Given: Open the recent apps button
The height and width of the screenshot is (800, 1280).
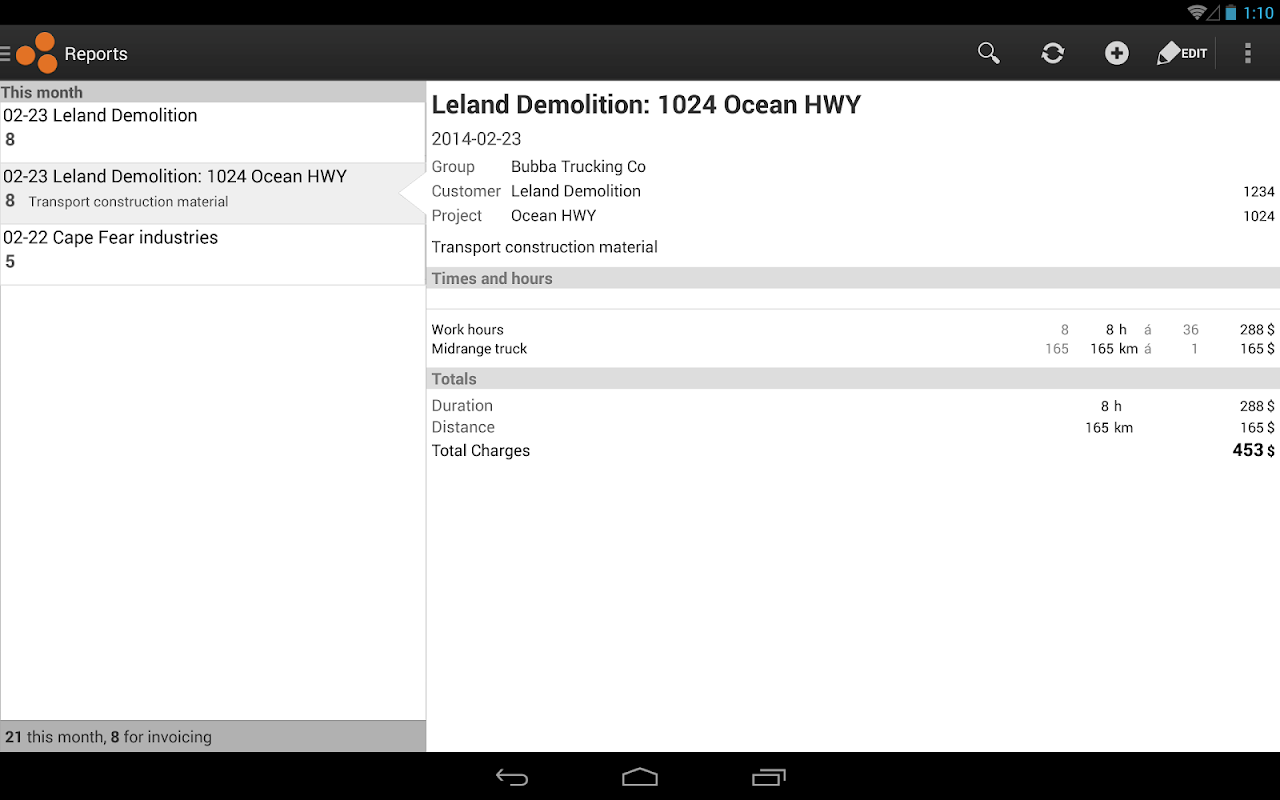Looking at the screenshot, I should pos(768,777).
